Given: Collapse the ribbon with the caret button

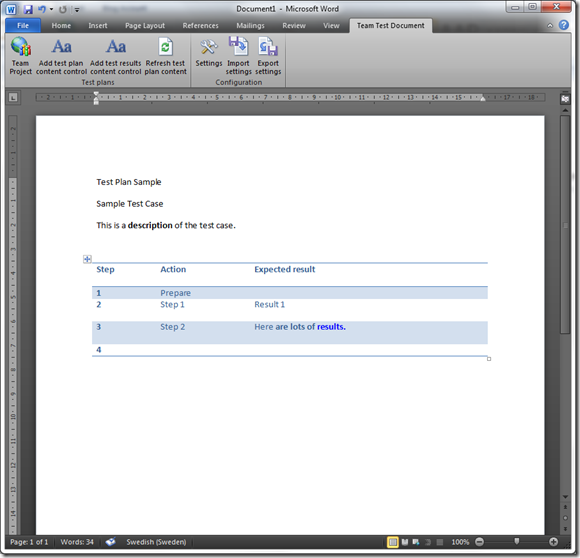Looking at the screenshot, I should [550, 26].
